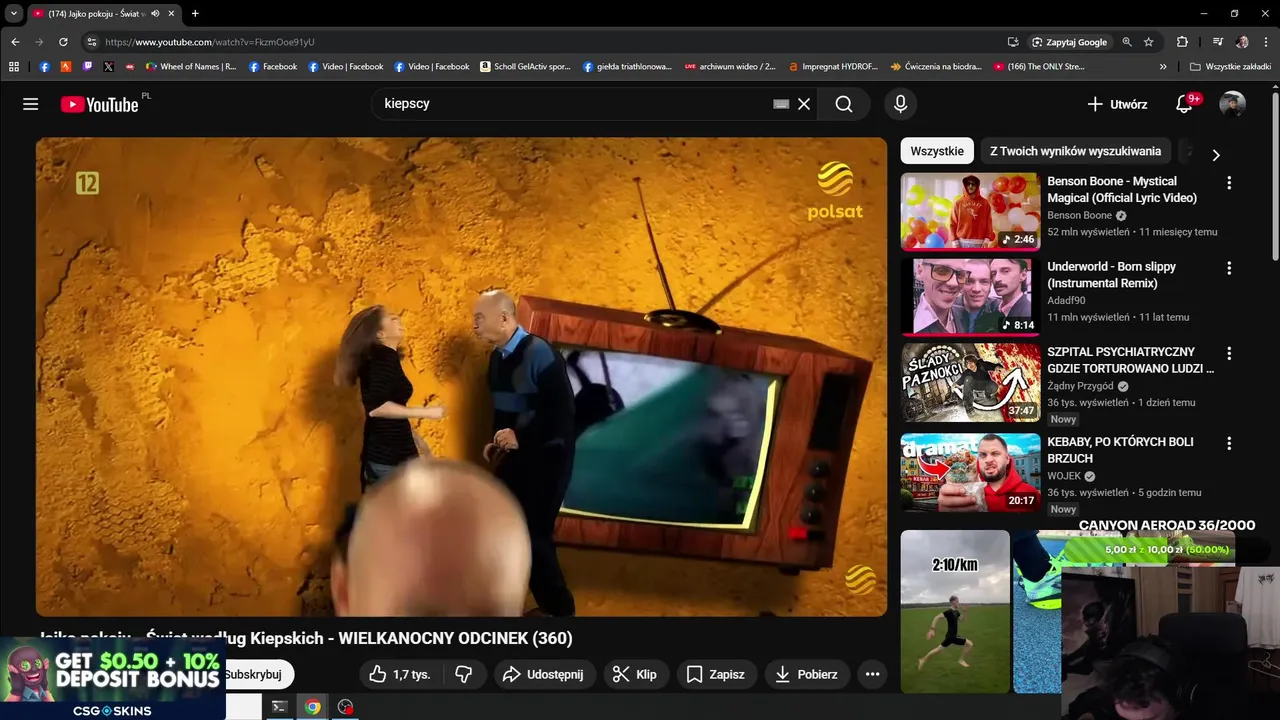Open Chrome zoom magnifier in address bar
Viewport: 1280px width, 720px height.
(1127, 42)
